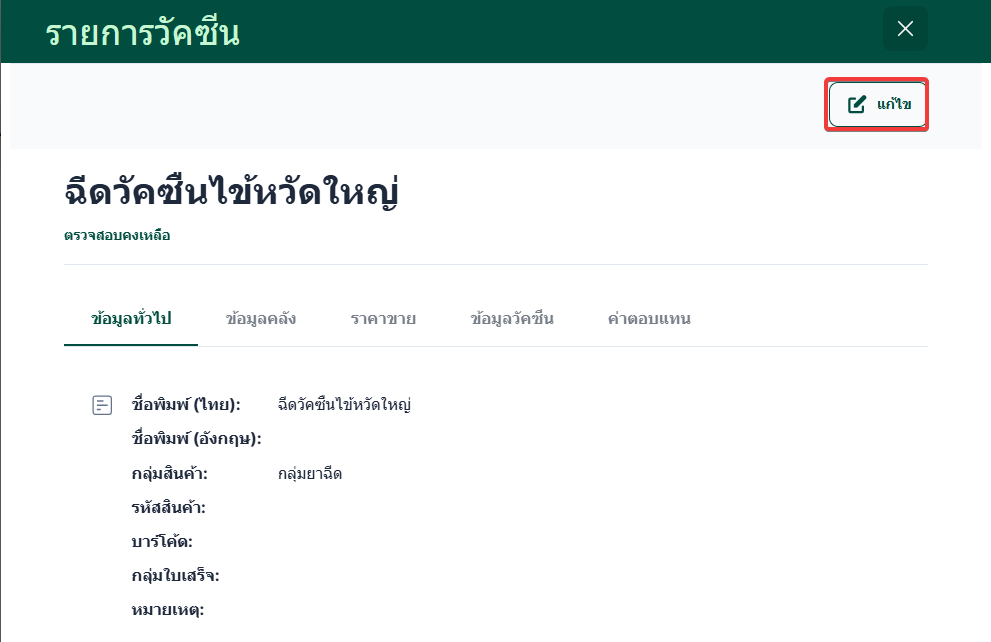Click the กลุ่มสินค้า field label
Screen dimensions: 991x642
tap(170, 473)
